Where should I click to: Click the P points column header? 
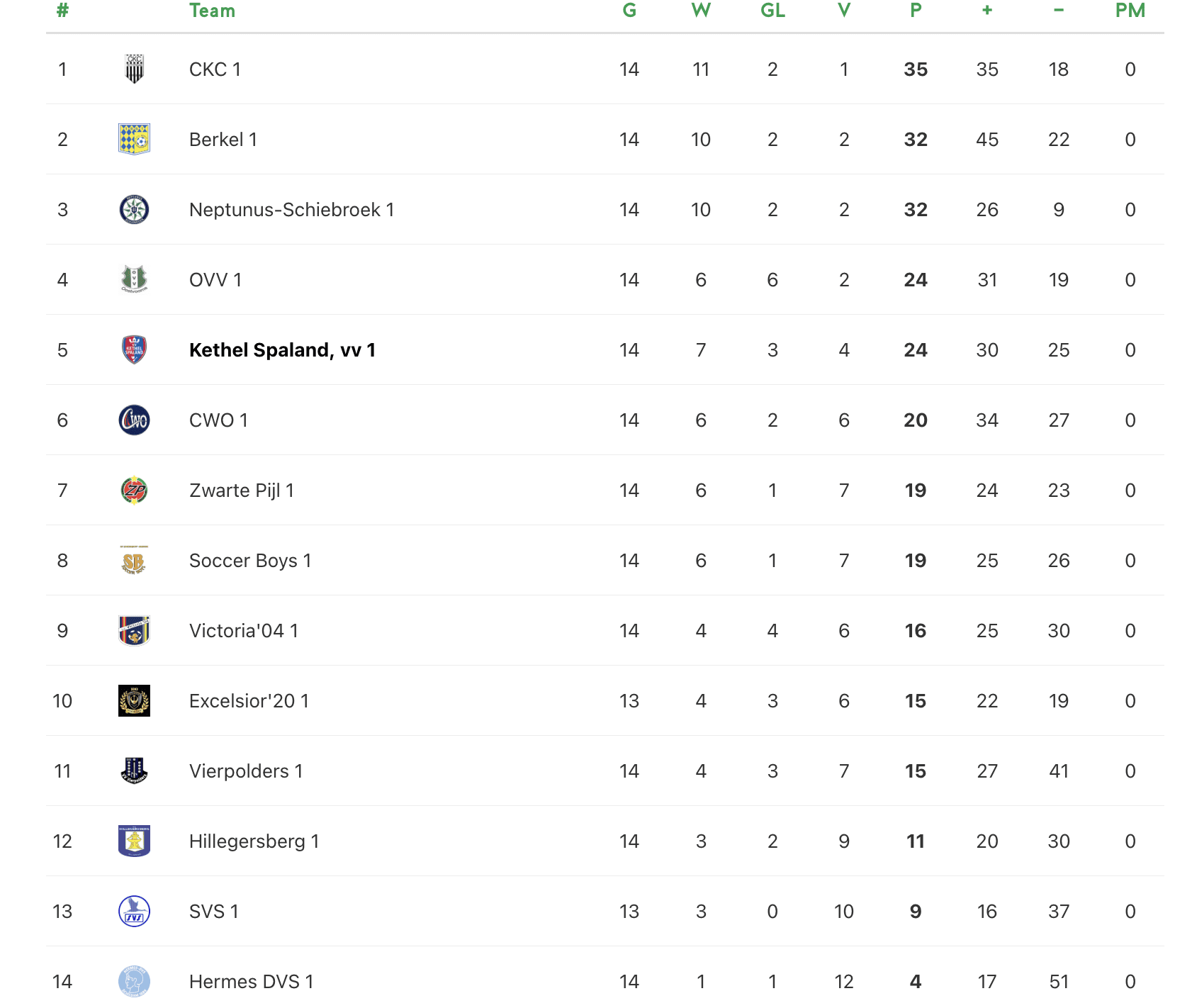tap(916, 11)
